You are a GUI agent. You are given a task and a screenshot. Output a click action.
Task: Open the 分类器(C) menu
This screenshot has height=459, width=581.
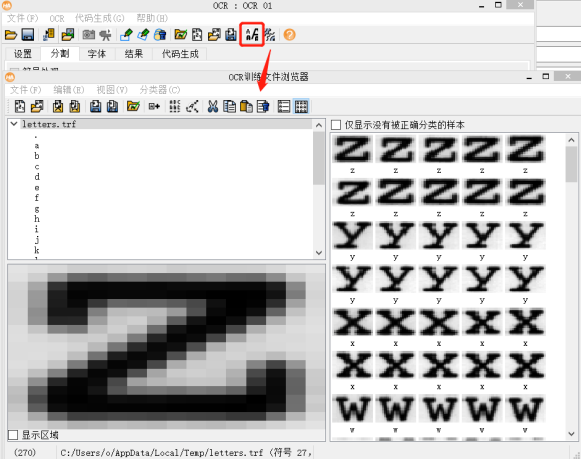pos(160,90)
